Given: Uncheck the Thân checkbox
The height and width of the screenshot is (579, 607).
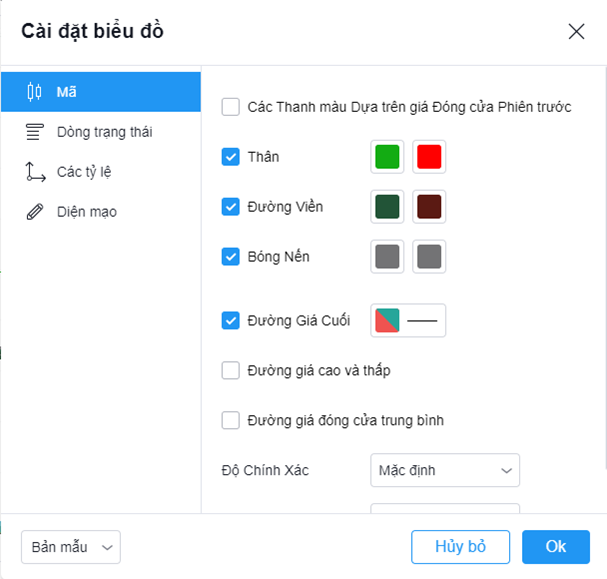Looking at the screenshot, I should [230, 157].
